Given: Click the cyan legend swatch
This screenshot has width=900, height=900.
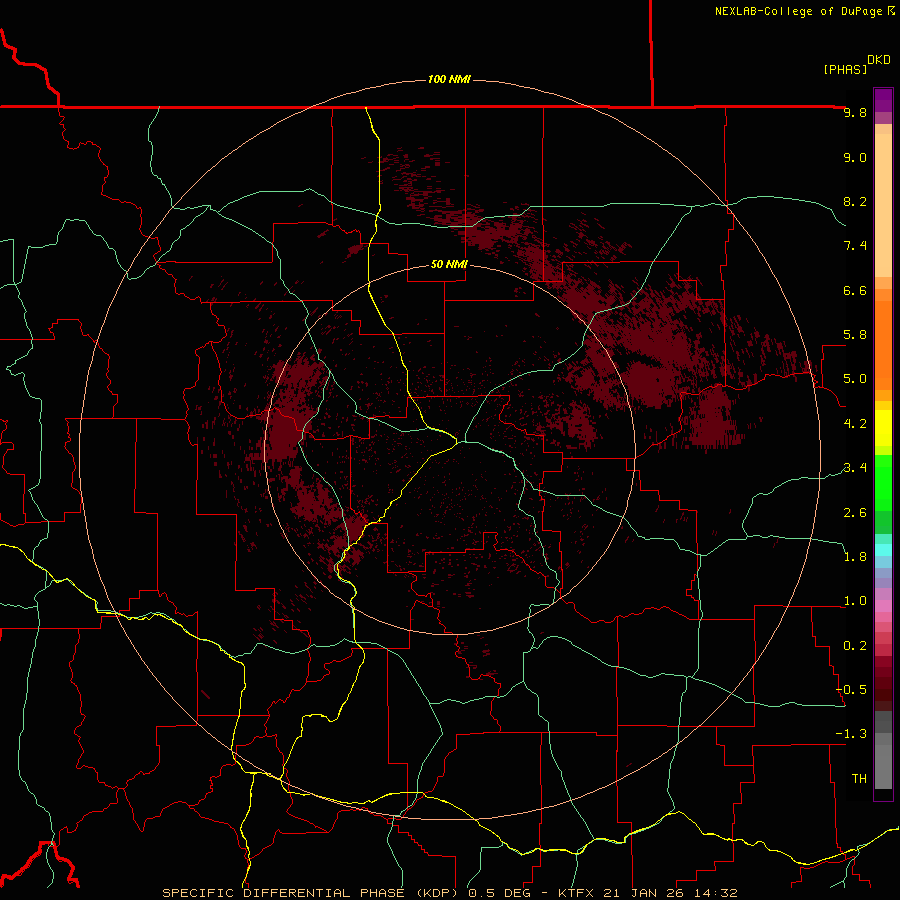Looking at the screenshot, I should pos(883,550).
